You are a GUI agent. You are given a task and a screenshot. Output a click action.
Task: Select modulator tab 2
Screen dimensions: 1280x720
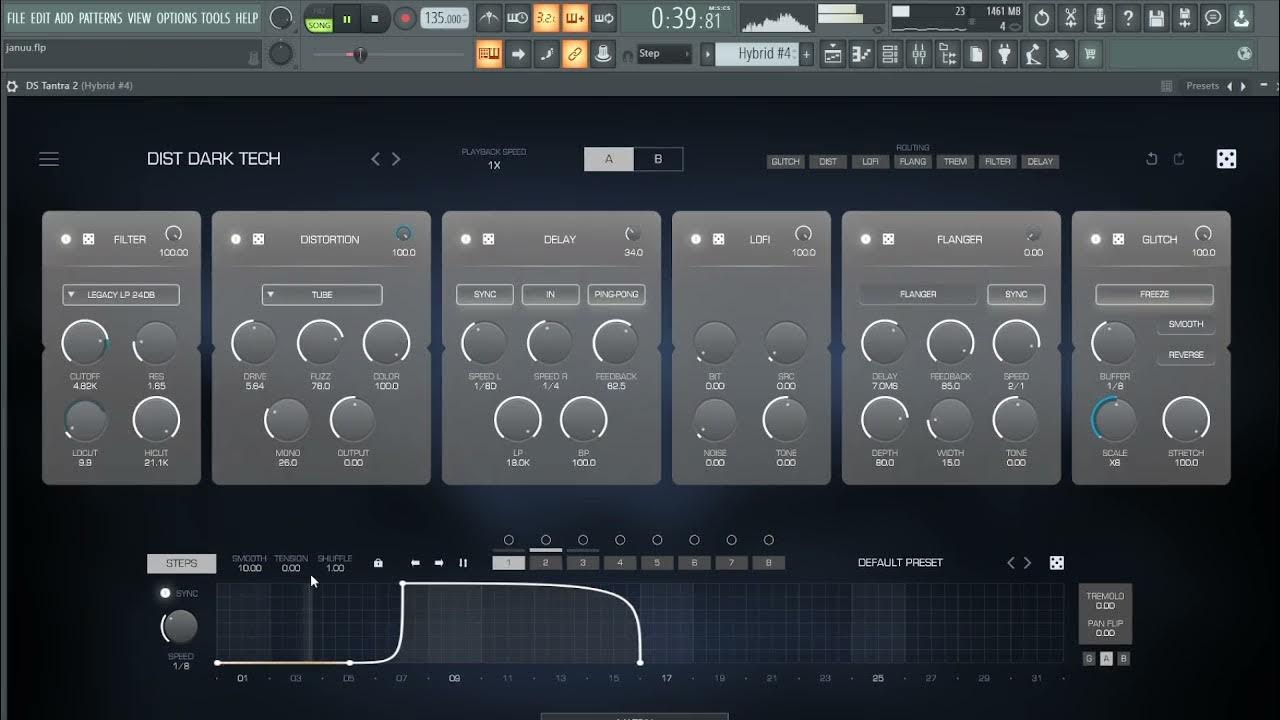[x=545, y=563]
